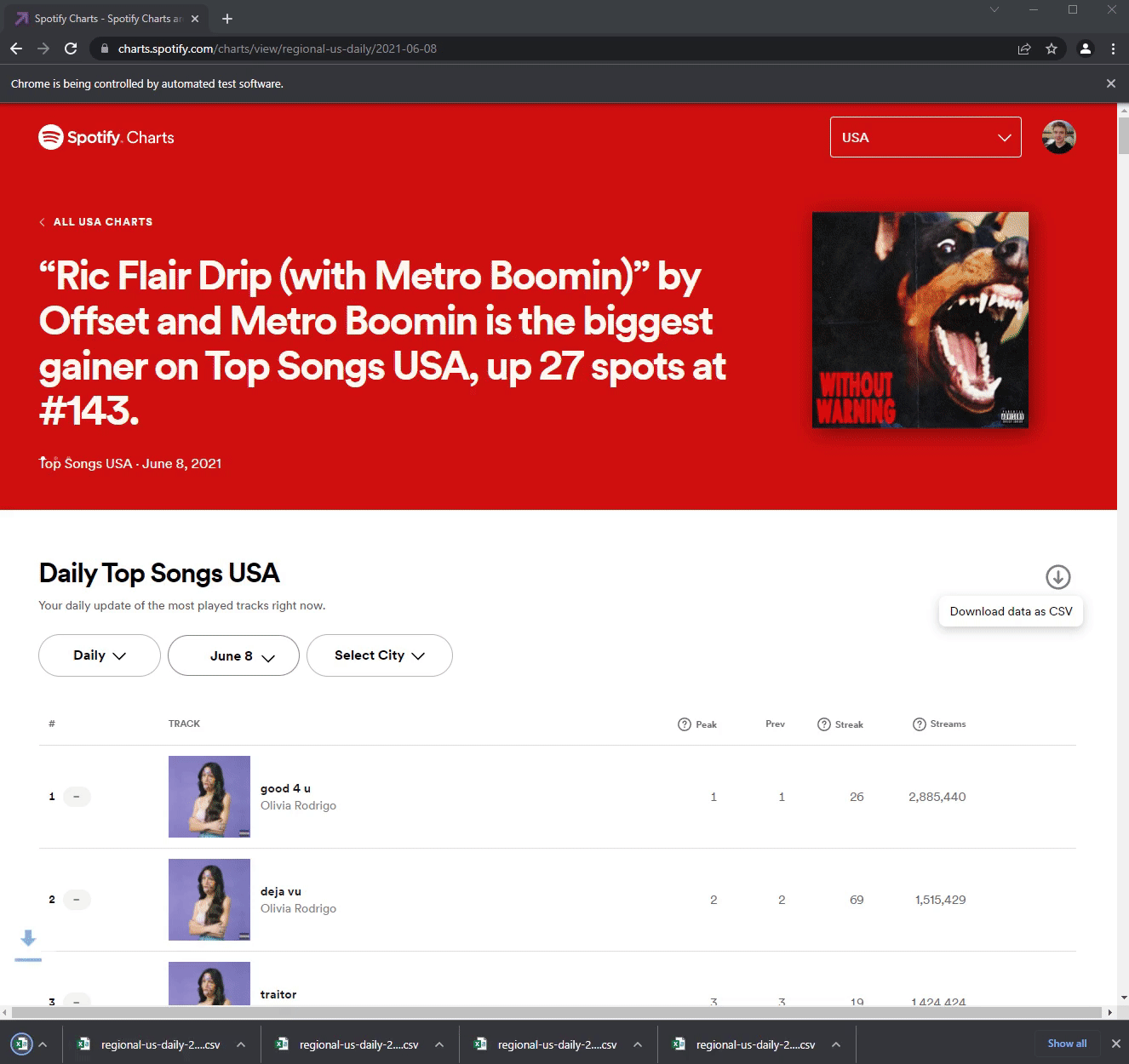Dismiss the automated test software banner
This screenshot has height=1064, width=1129.
1110,83
